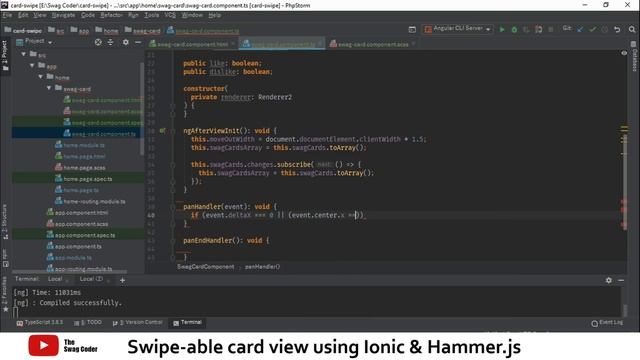Viewport: 640px width, 360px height.
Task: Click the panHandler() editor breadcrumb
Action: tap(262, 267)
